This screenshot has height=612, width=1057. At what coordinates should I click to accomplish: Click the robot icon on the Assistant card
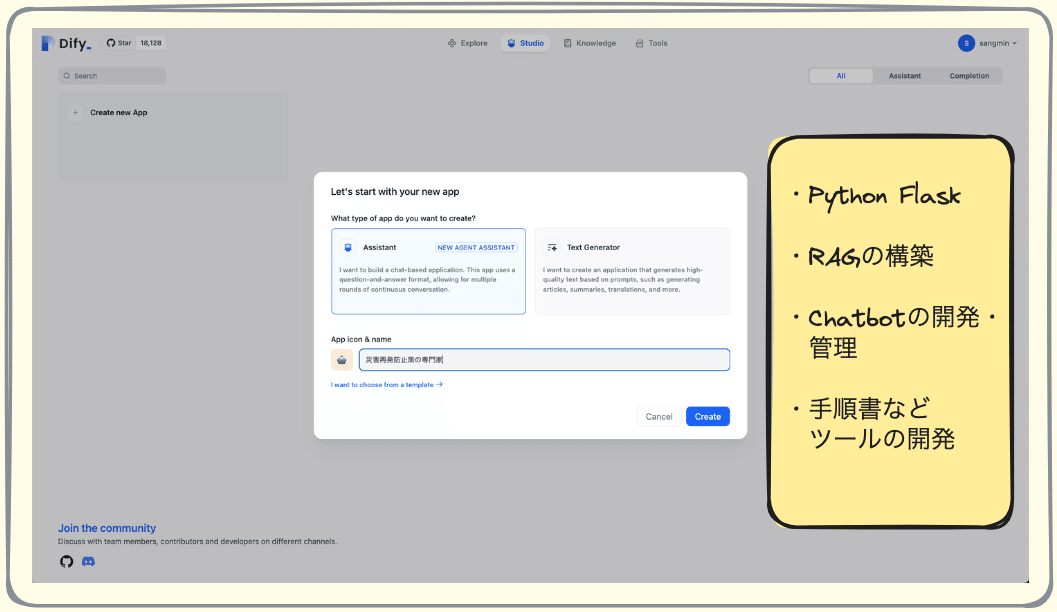click(350, 247)
